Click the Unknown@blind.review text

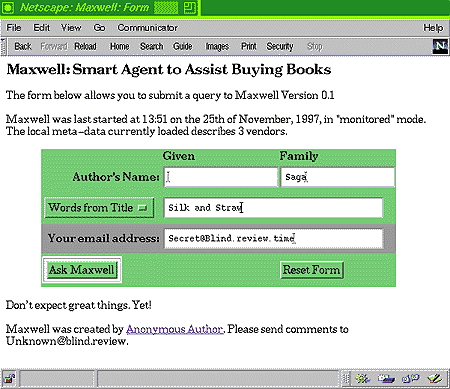click(x=66, y=341)
